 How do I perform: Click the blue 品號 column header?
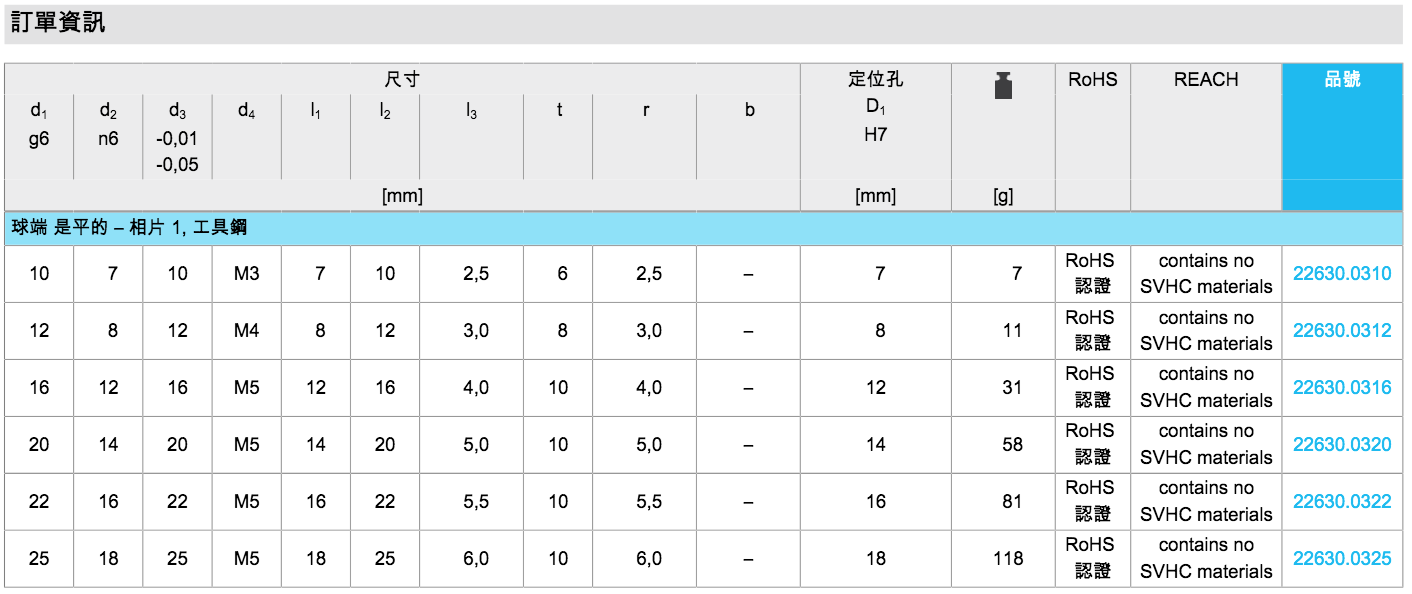click(x=1342, y=80)
